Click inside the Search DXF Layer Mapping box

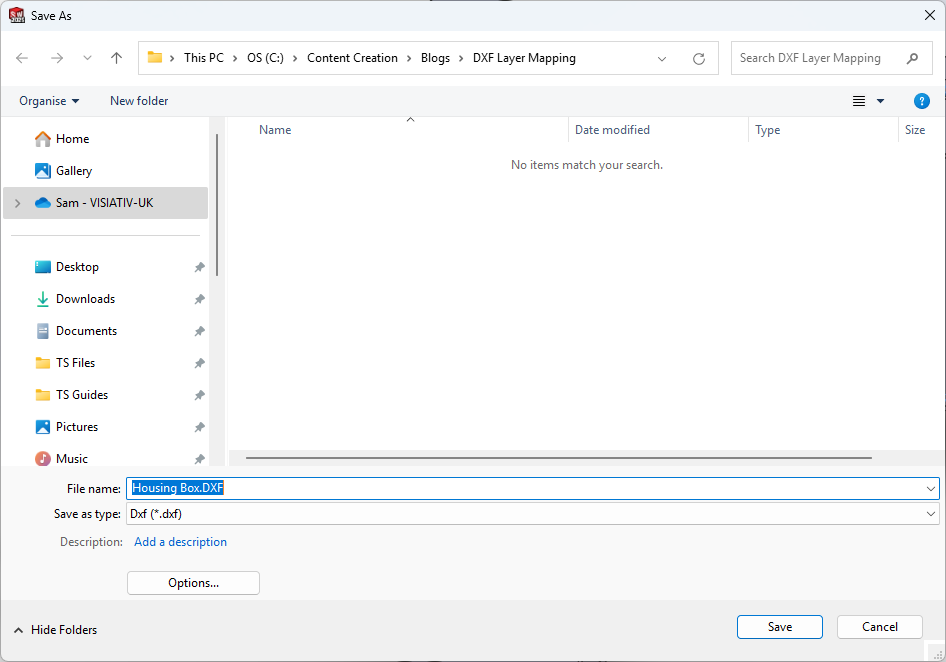pyautogui.click(x=820, y=58)
